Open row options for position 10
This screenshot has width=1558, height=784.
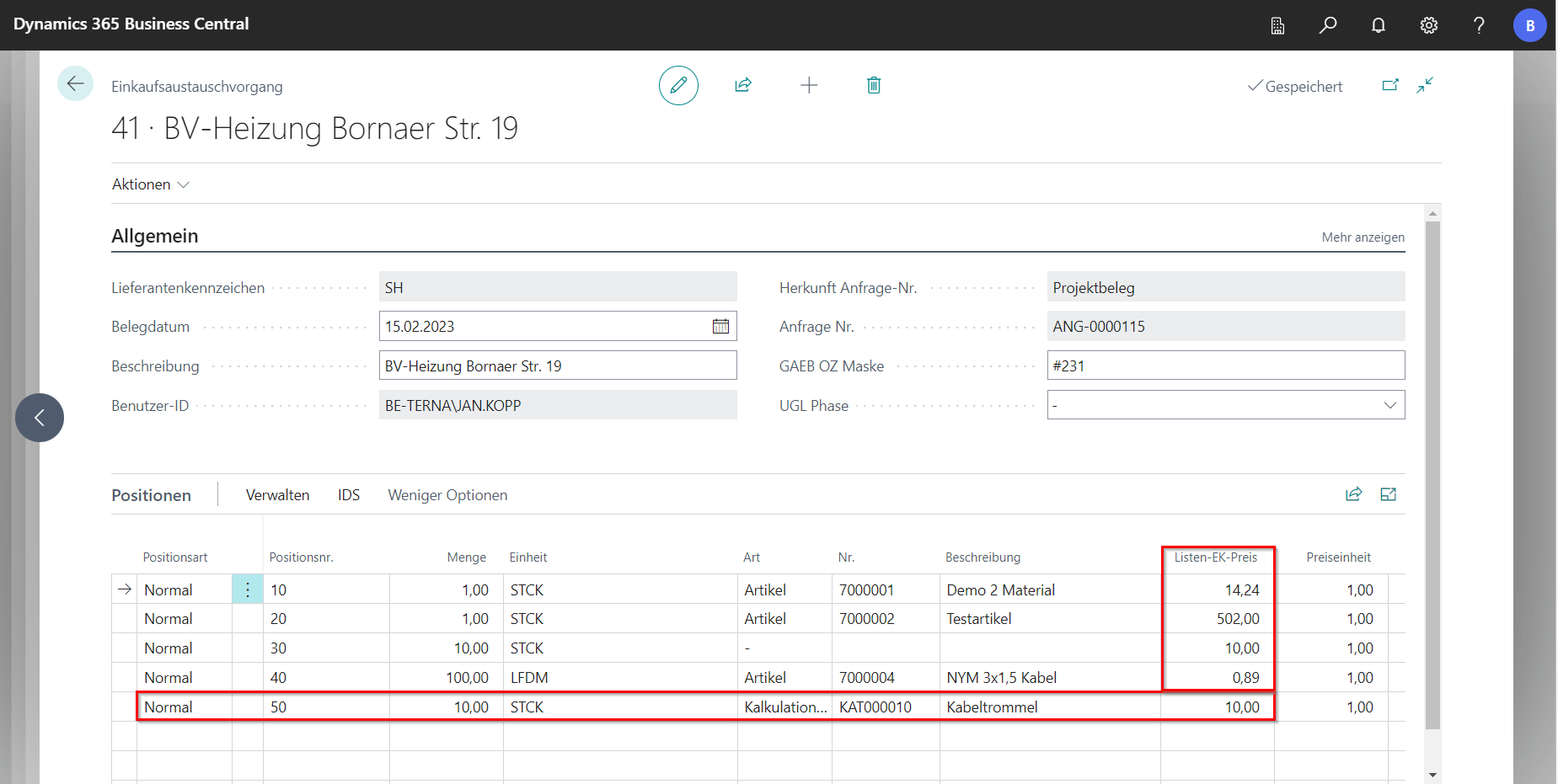pyautogui.click(x=248, y=589)
